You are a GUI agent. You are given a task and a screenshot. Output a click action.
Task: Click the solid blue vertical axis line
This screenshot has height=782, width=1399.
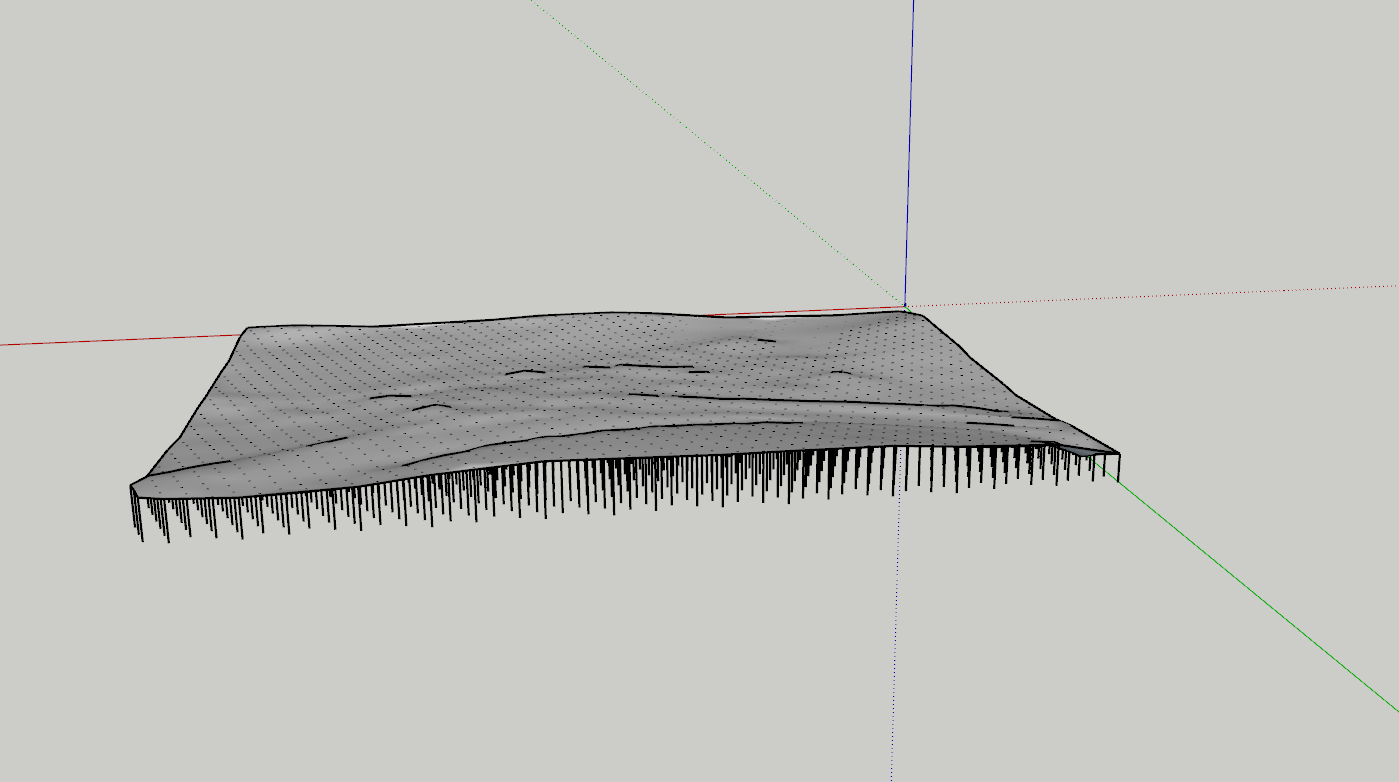click(910, 150)
